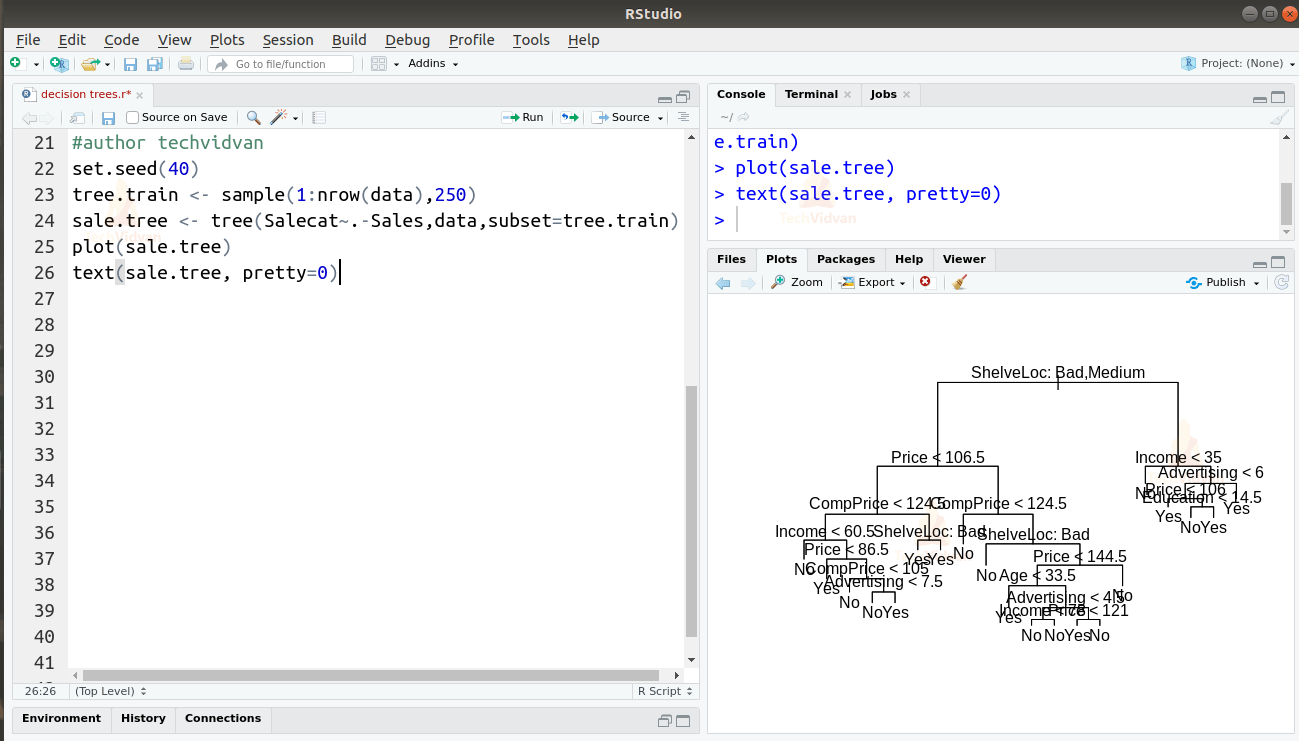Image resolution: width=1299 pixels, height=753 pixels.
Task: Click the Compile Report notebook icon
Action: pyautogui.click(x=319, y=117)
